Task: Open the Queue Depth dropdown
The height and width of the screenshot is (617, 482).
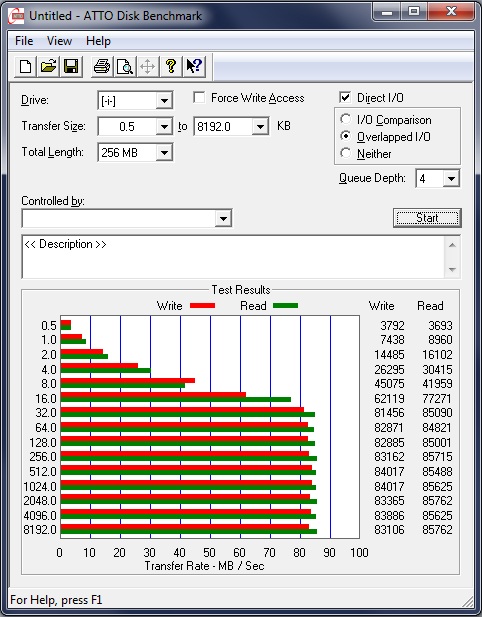Action: coord(451,179)
